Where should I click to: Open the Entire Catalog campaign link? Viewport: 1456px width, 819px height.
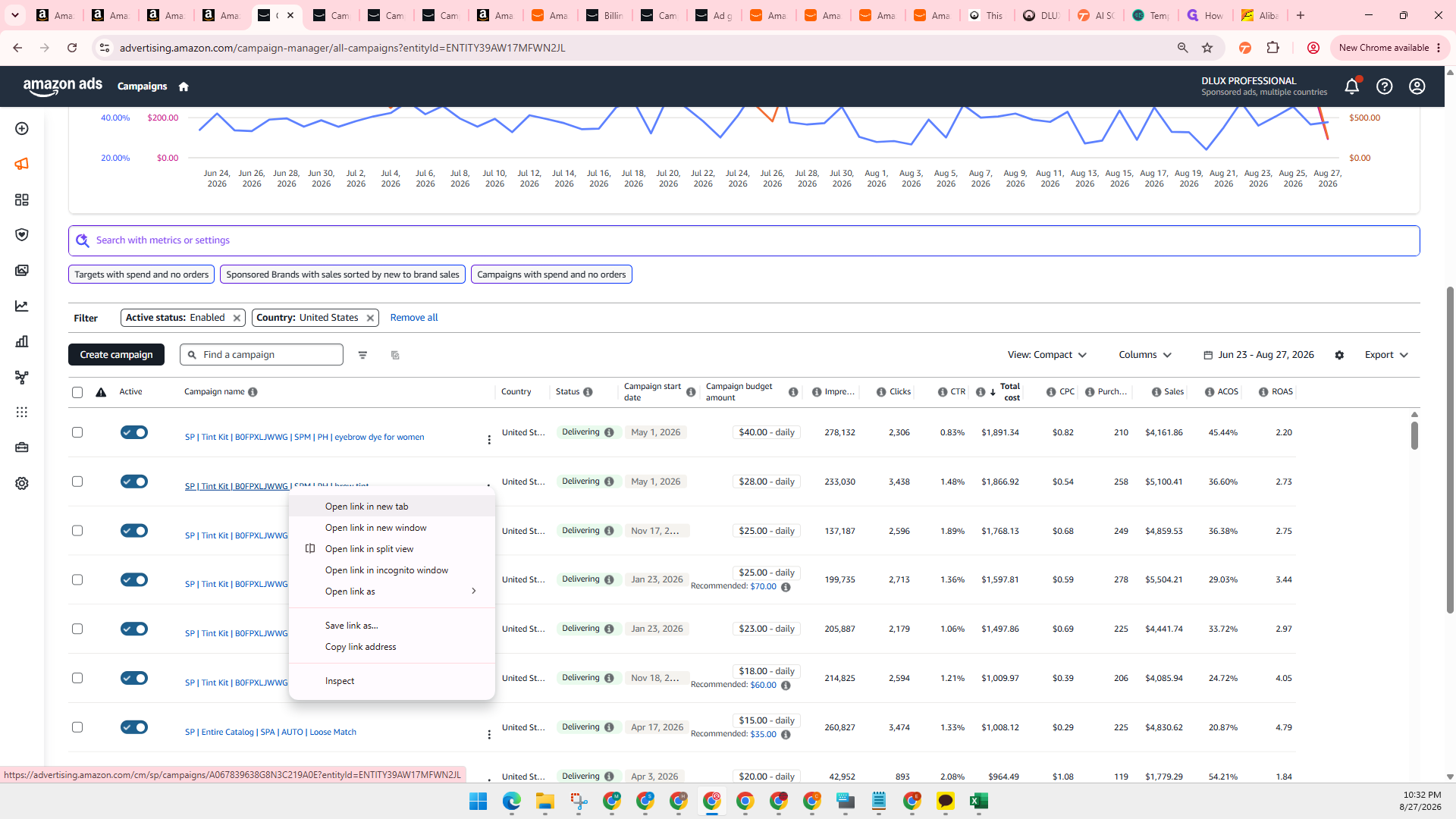271,733
